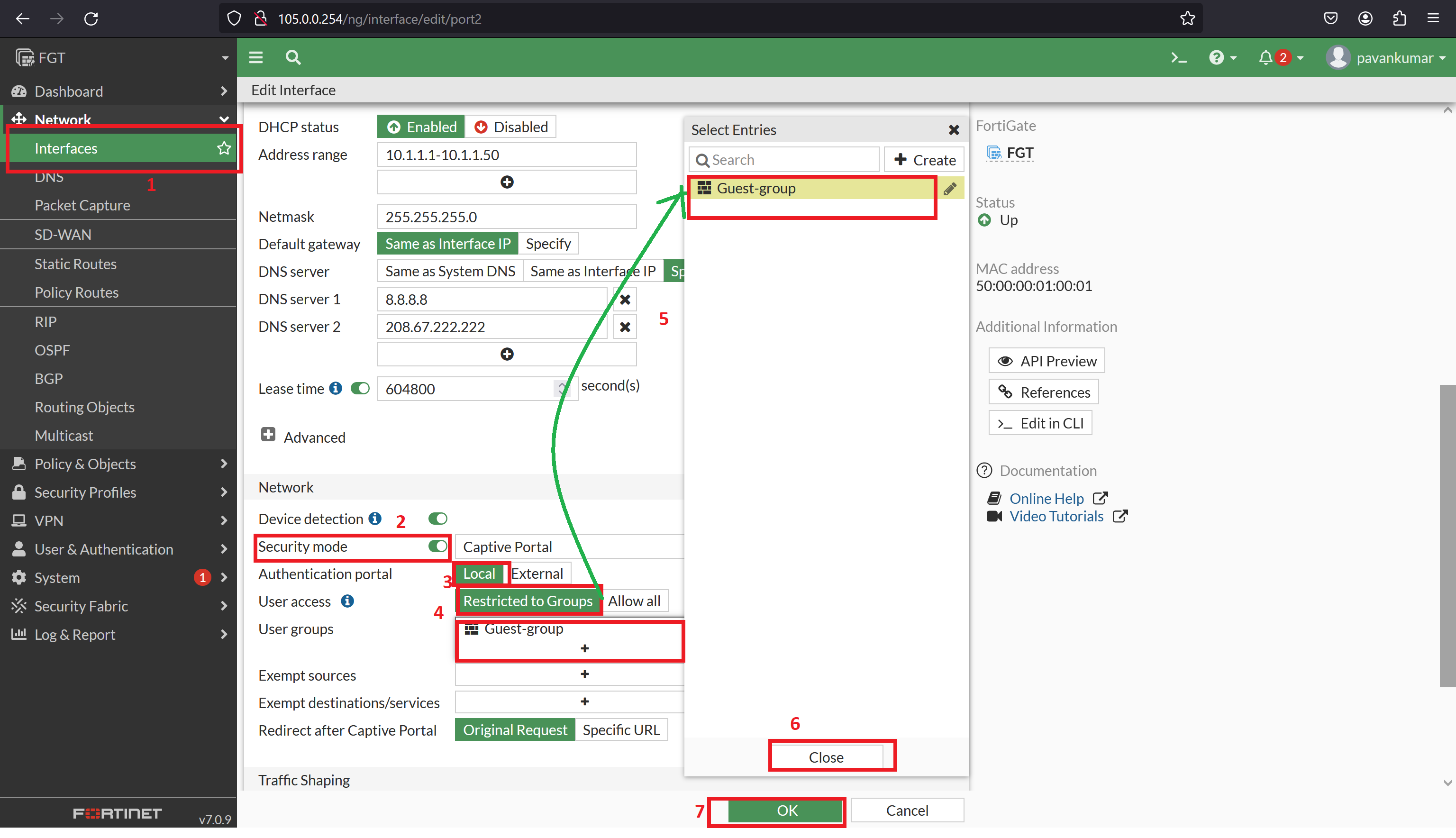Switch to Static Routes in the sidebar
1456x838 pixels.
(x=75, y=264)
